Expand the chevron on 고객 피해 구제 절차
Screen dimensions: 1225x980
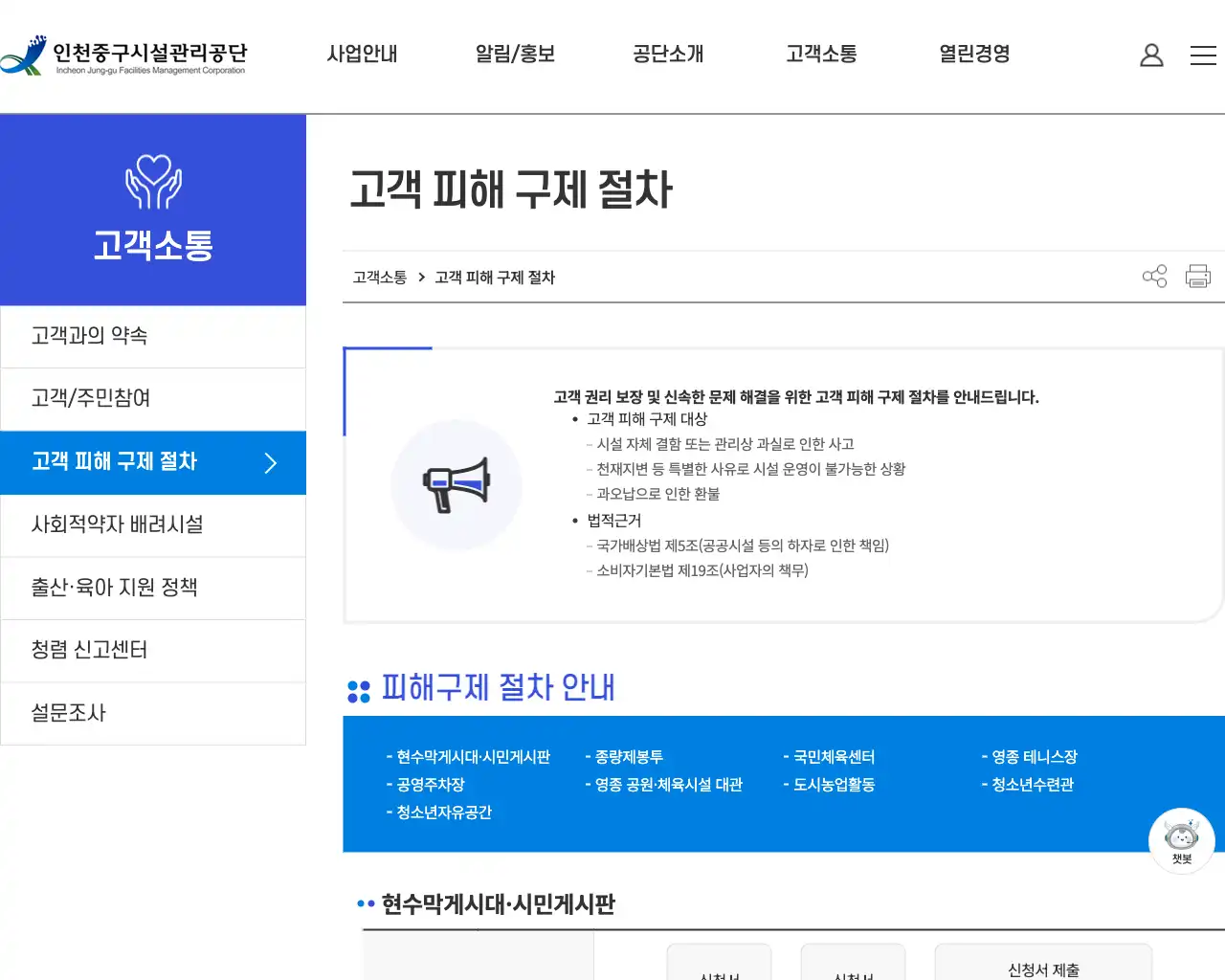[x=271, y=462]
